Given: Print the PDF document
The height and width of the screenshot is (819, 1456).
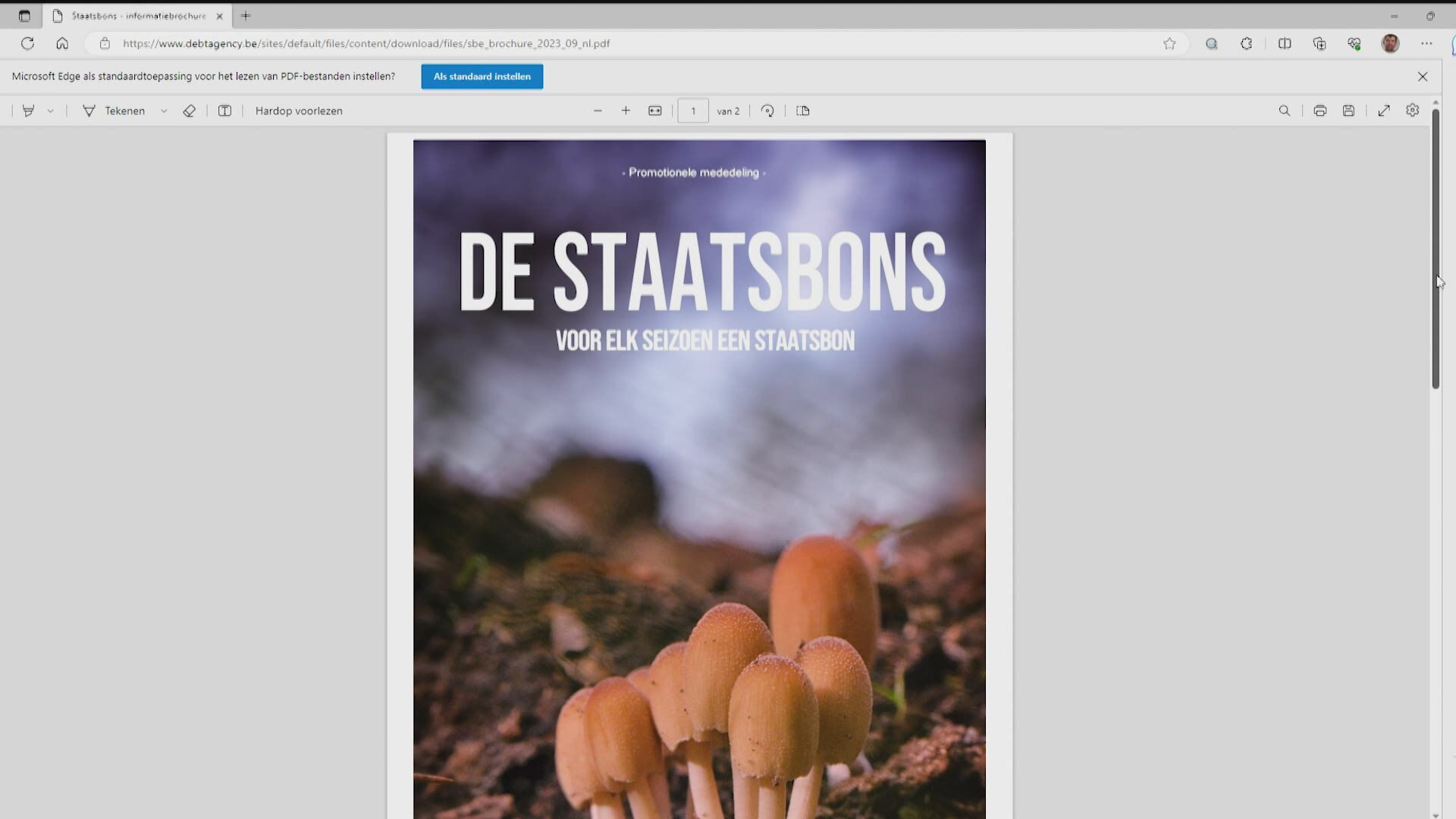Looking at the screenshot, I should tap(1319, 111).
